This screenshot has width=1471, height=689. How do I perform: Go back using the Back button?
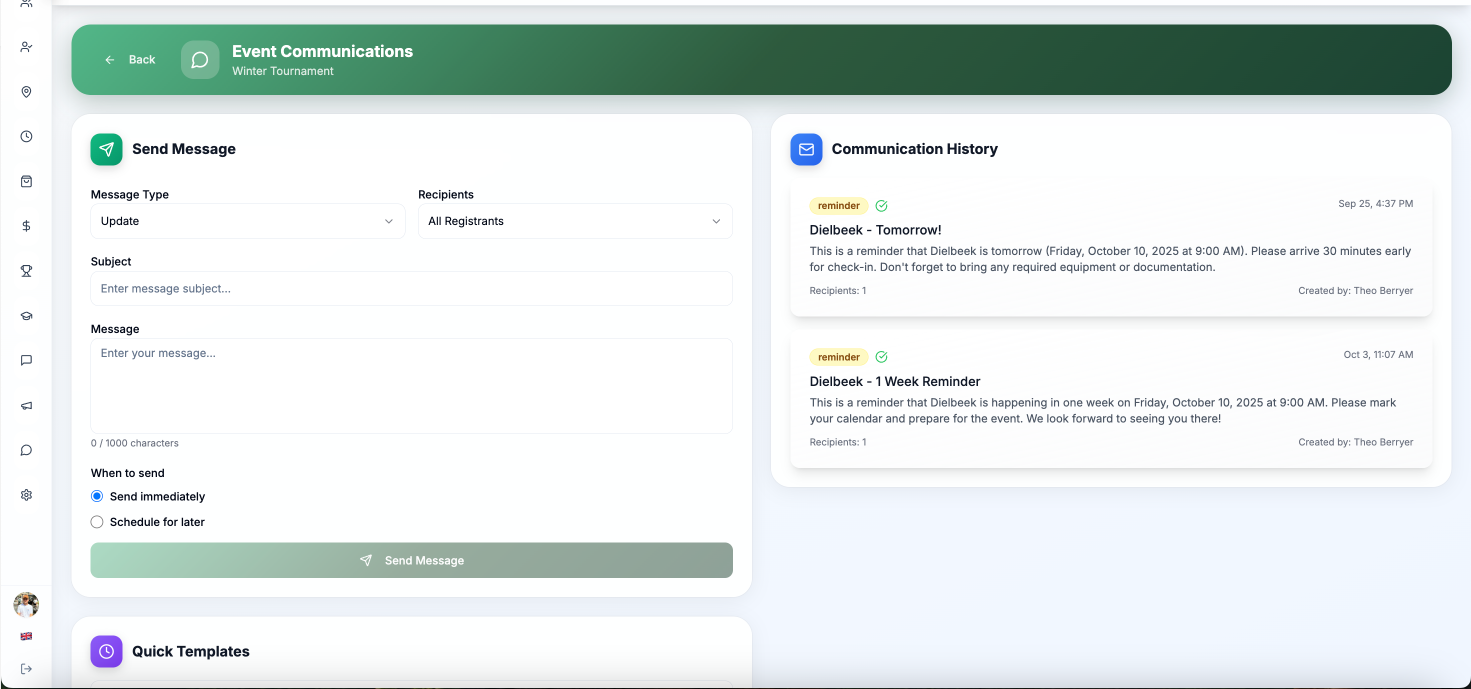click(x=130, y=60)
